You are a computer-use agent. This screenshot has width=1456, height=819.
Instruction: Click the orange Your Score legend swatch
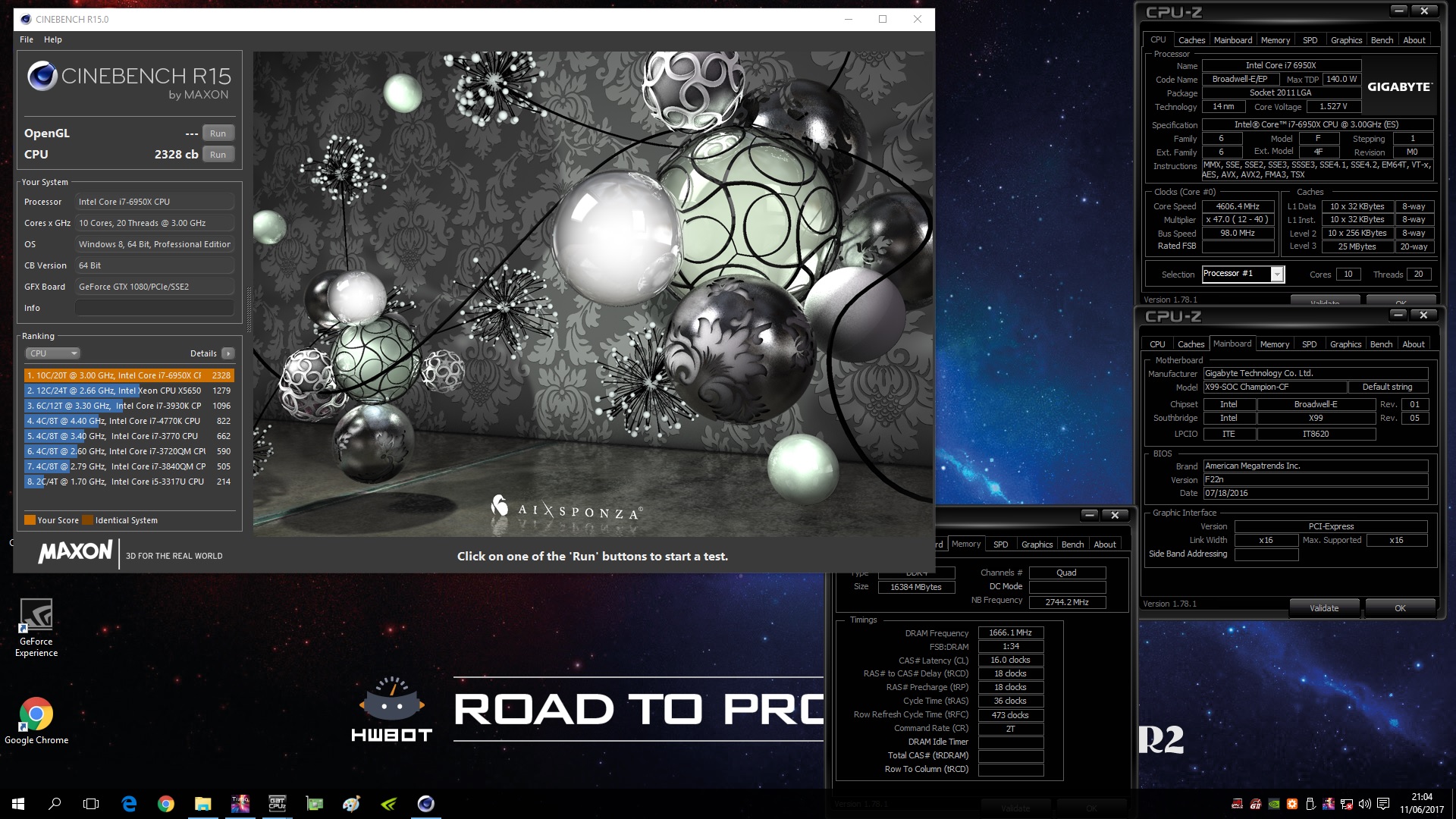tap(30, 520)
